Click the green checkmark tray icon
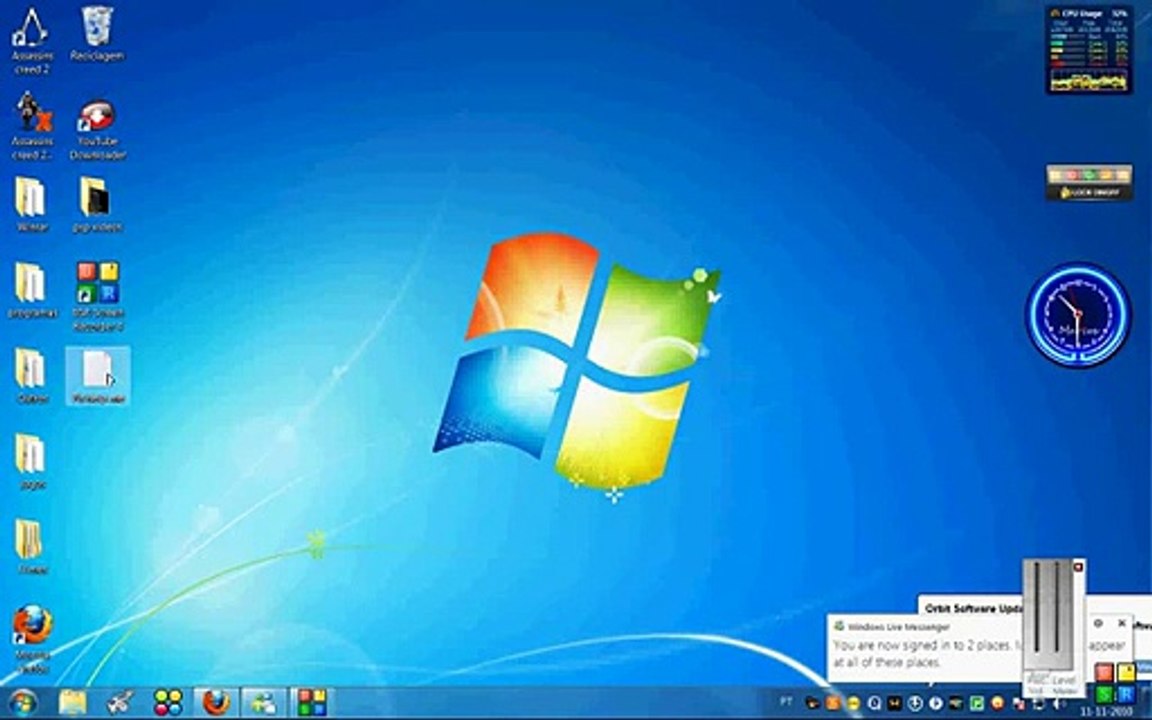The width and height of the screenshot is (1152, 720). coord(976,703)
